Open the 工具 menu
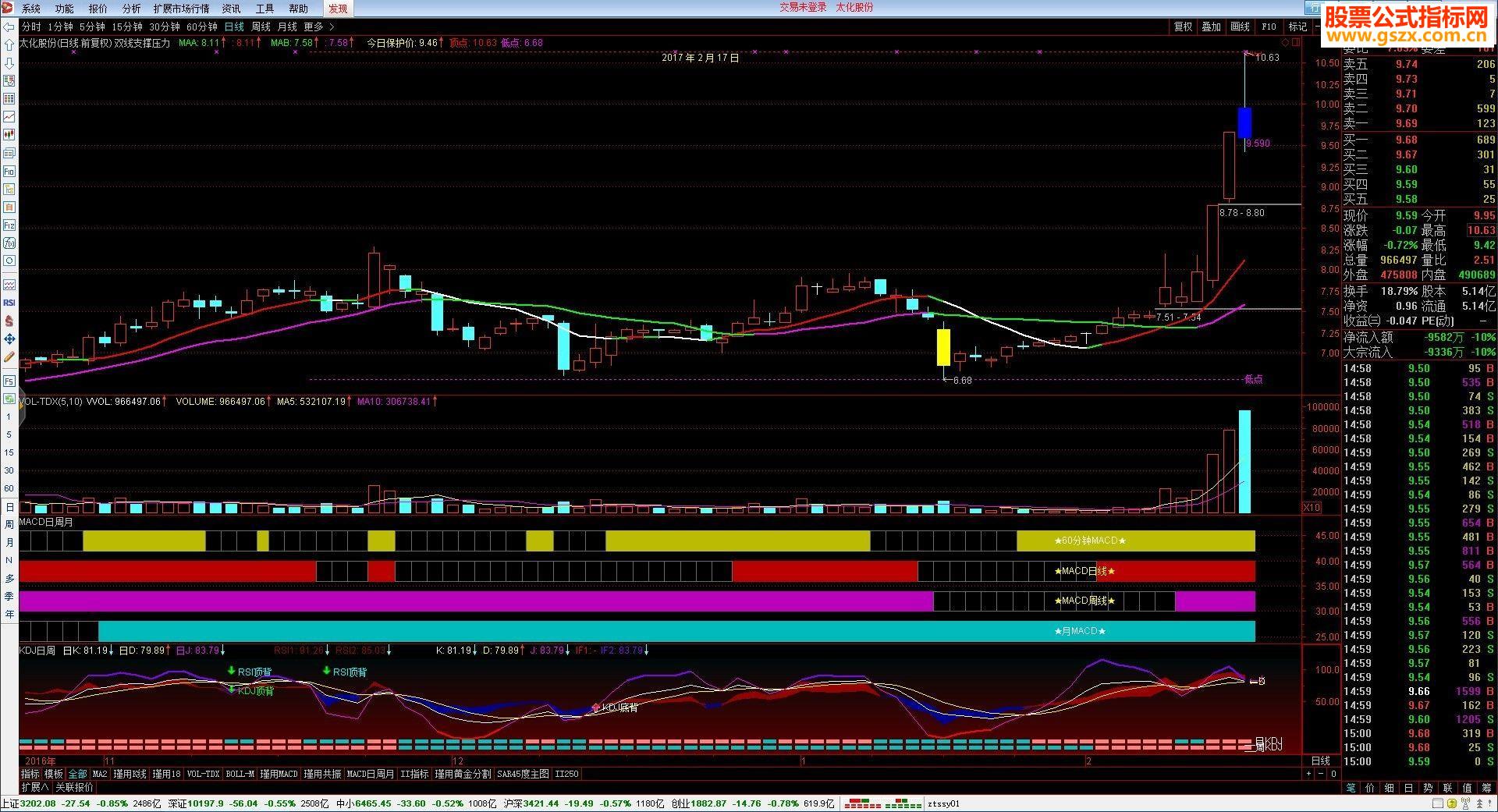The image size is (1498, 812). click(264, 9)
